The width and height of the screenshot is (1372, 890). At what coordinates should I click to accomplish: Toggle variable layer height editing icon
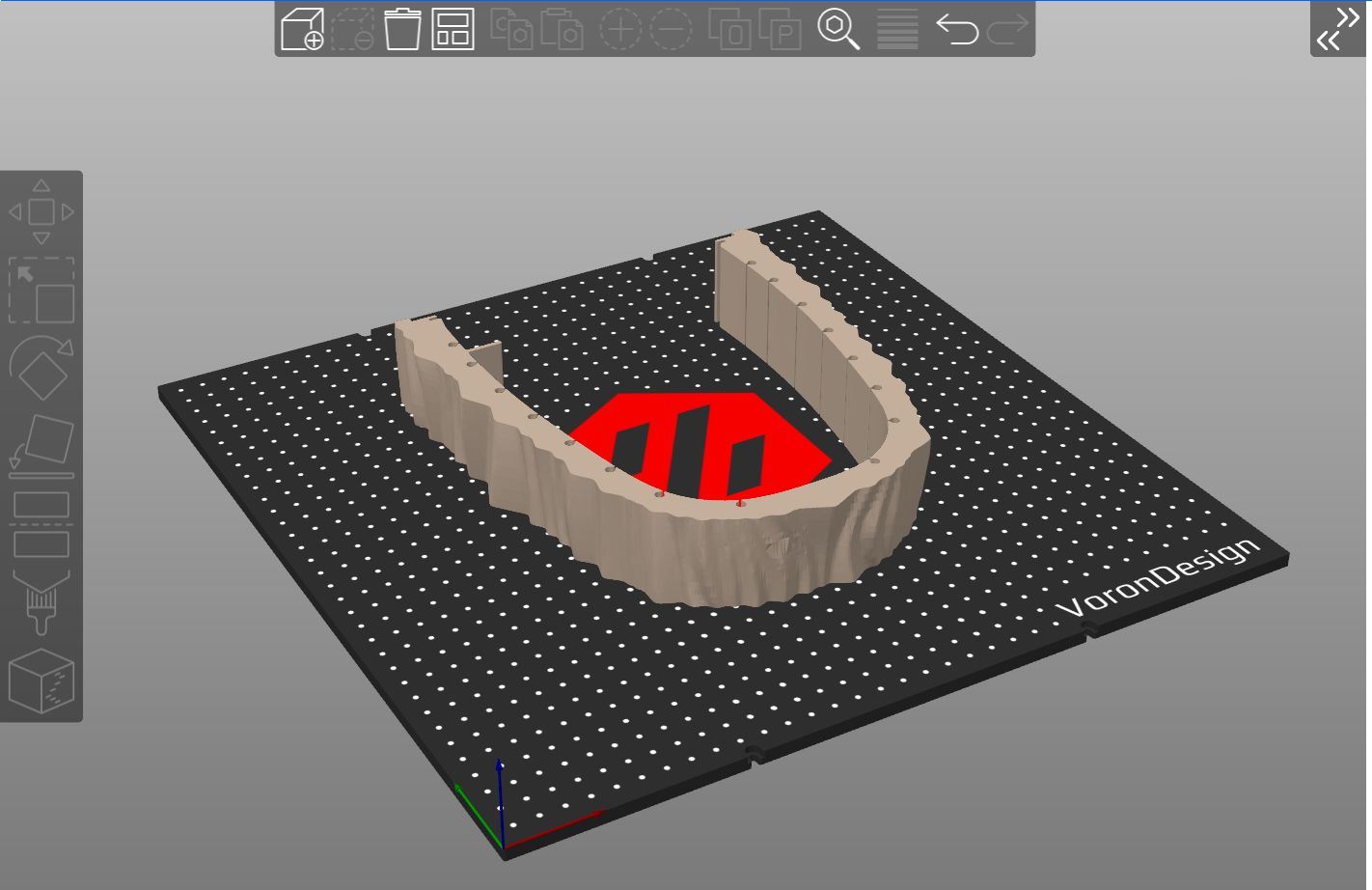(897, 29)
